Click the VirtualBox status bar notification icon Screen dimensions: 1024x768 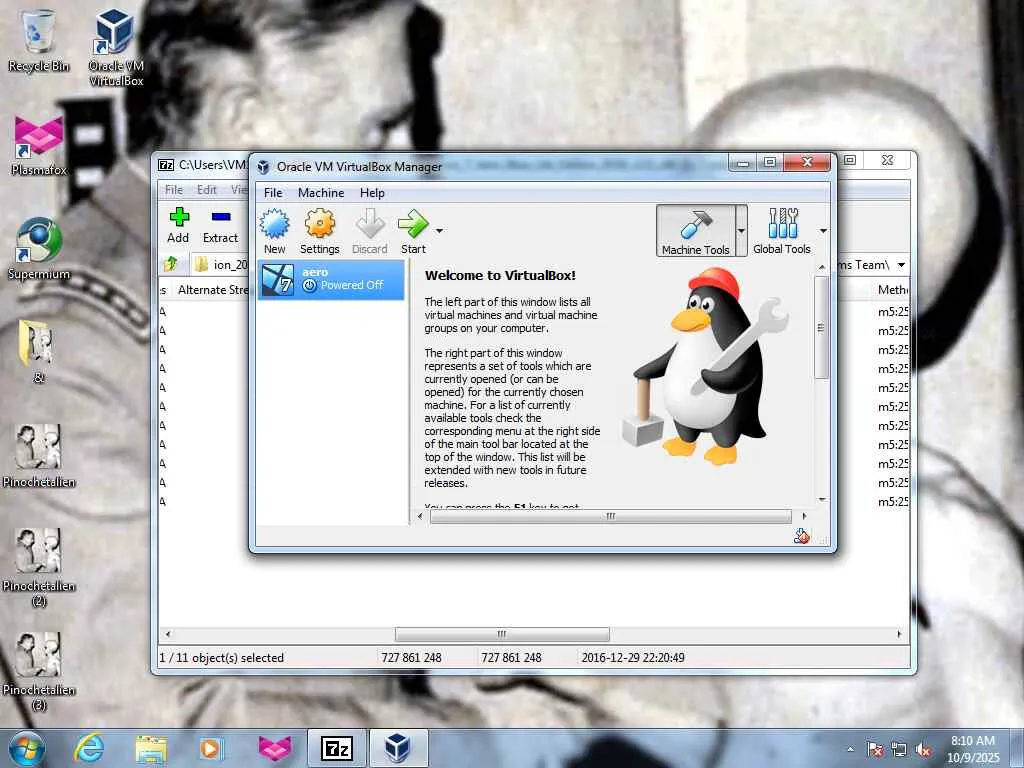[801, 536]
